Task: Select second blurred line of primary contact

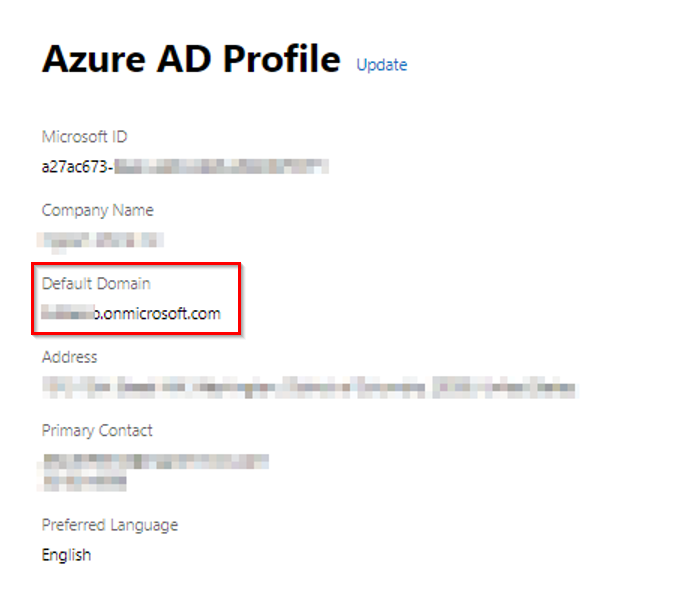Action: tap(84, 481)
